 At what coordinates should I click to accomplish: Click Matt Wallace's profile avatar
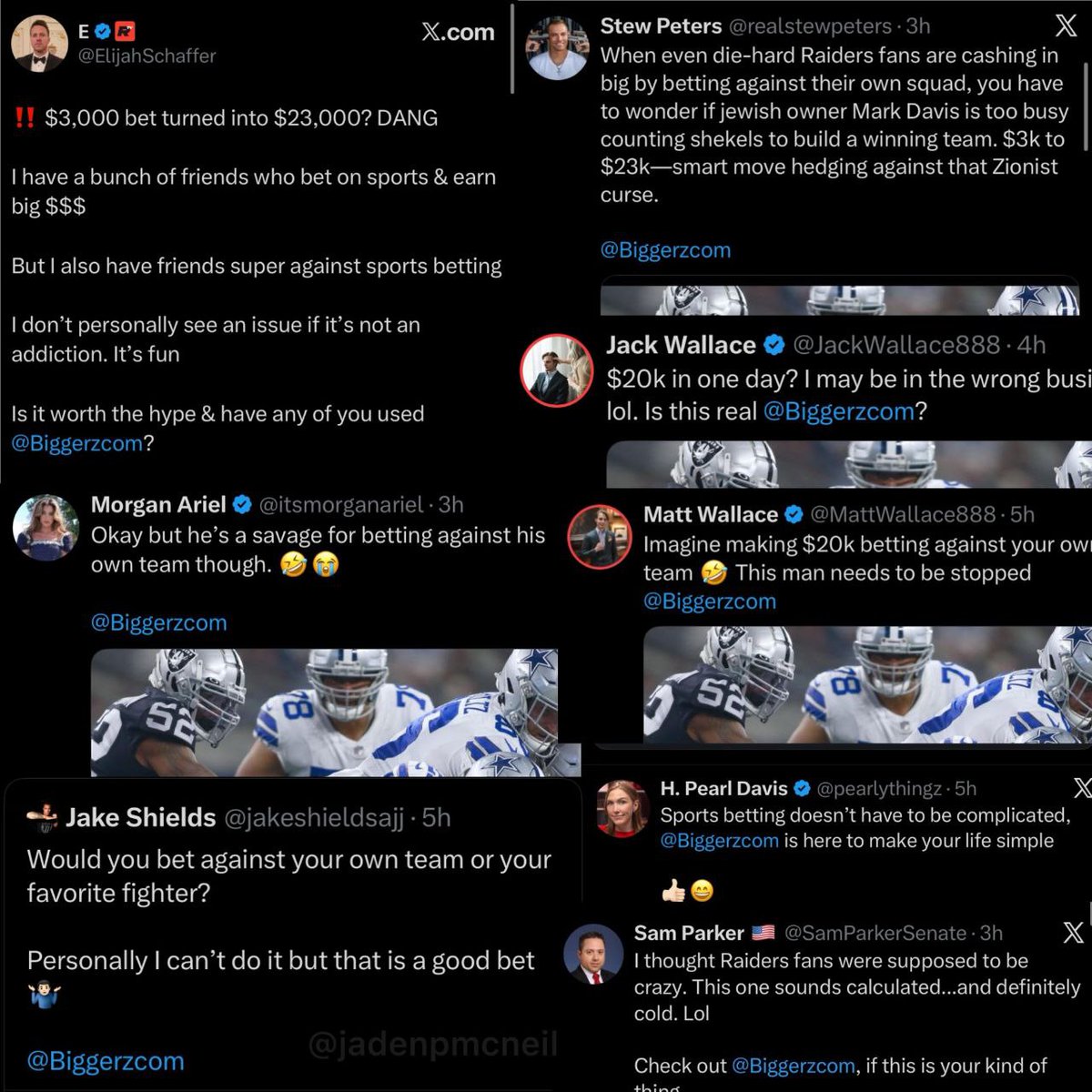(599, 538)
